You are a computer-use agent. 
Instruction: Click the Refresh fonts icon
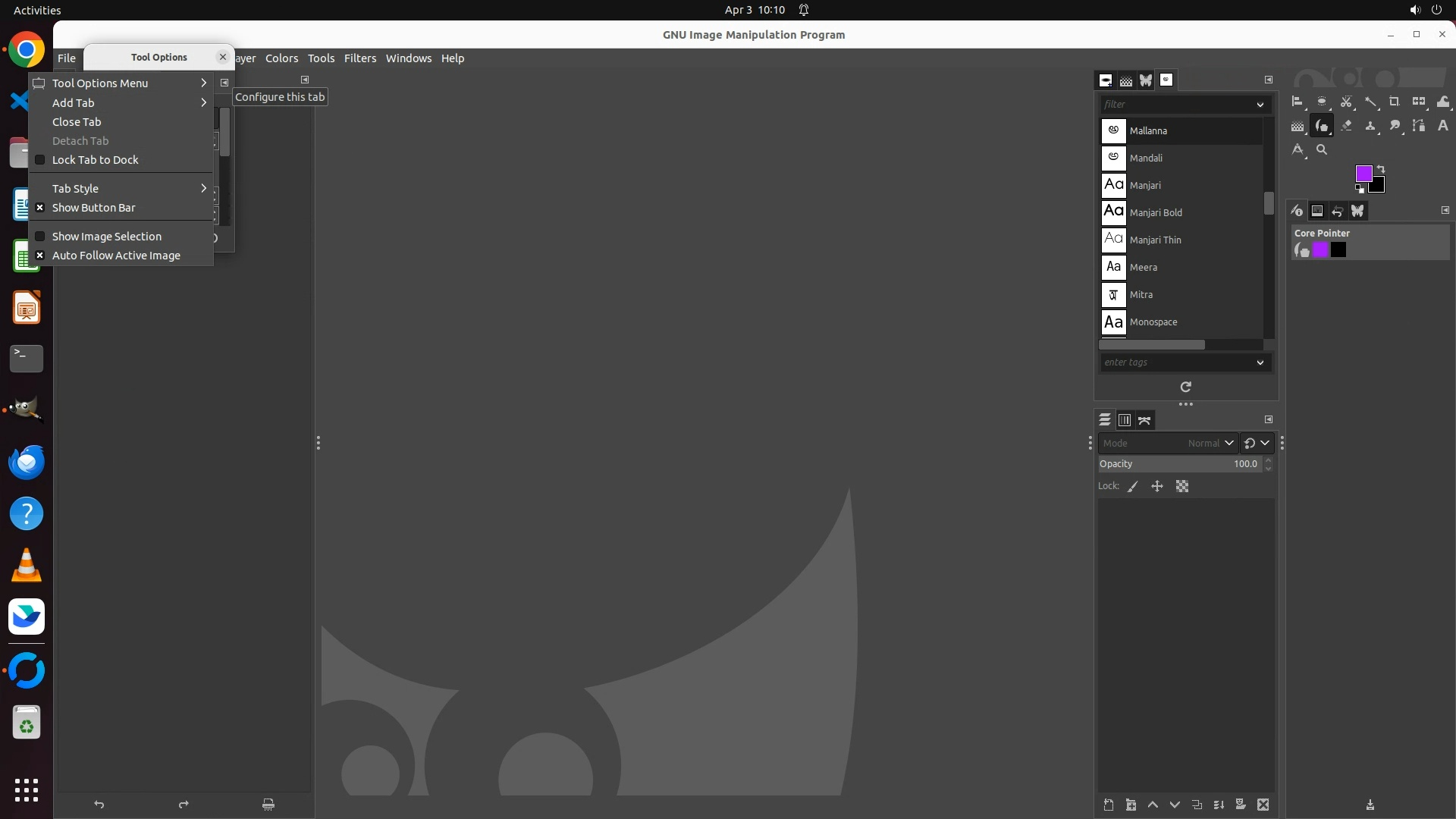tap(1185, 387)
